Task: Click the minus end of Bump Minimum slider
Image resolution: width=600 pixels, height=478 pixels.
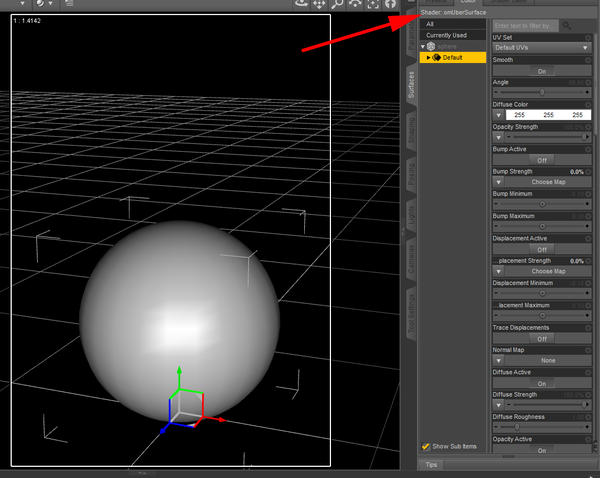Action: click(496, 204)
